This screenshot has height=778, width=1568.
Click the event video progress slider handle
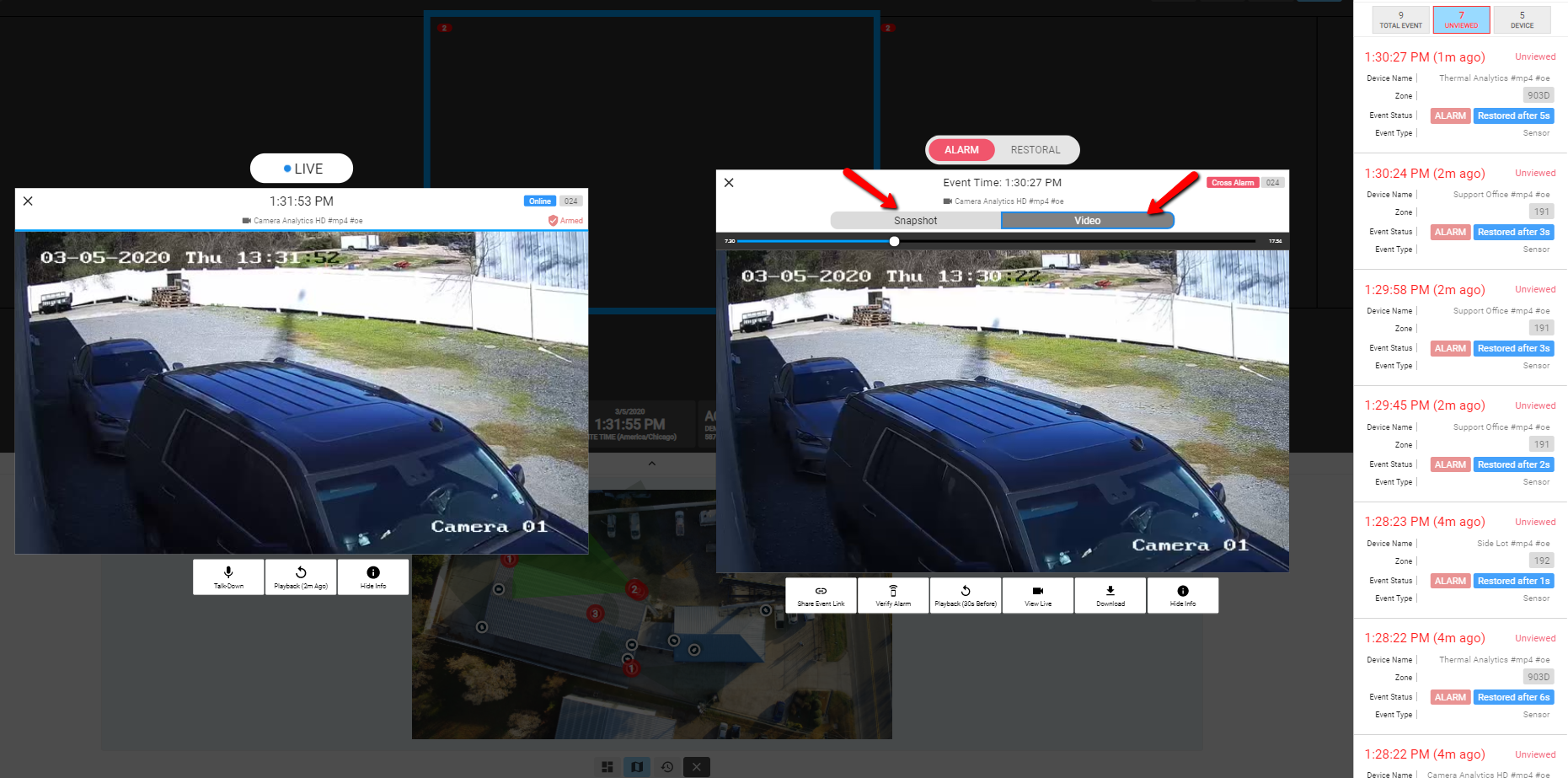click(x=894, y=241)
